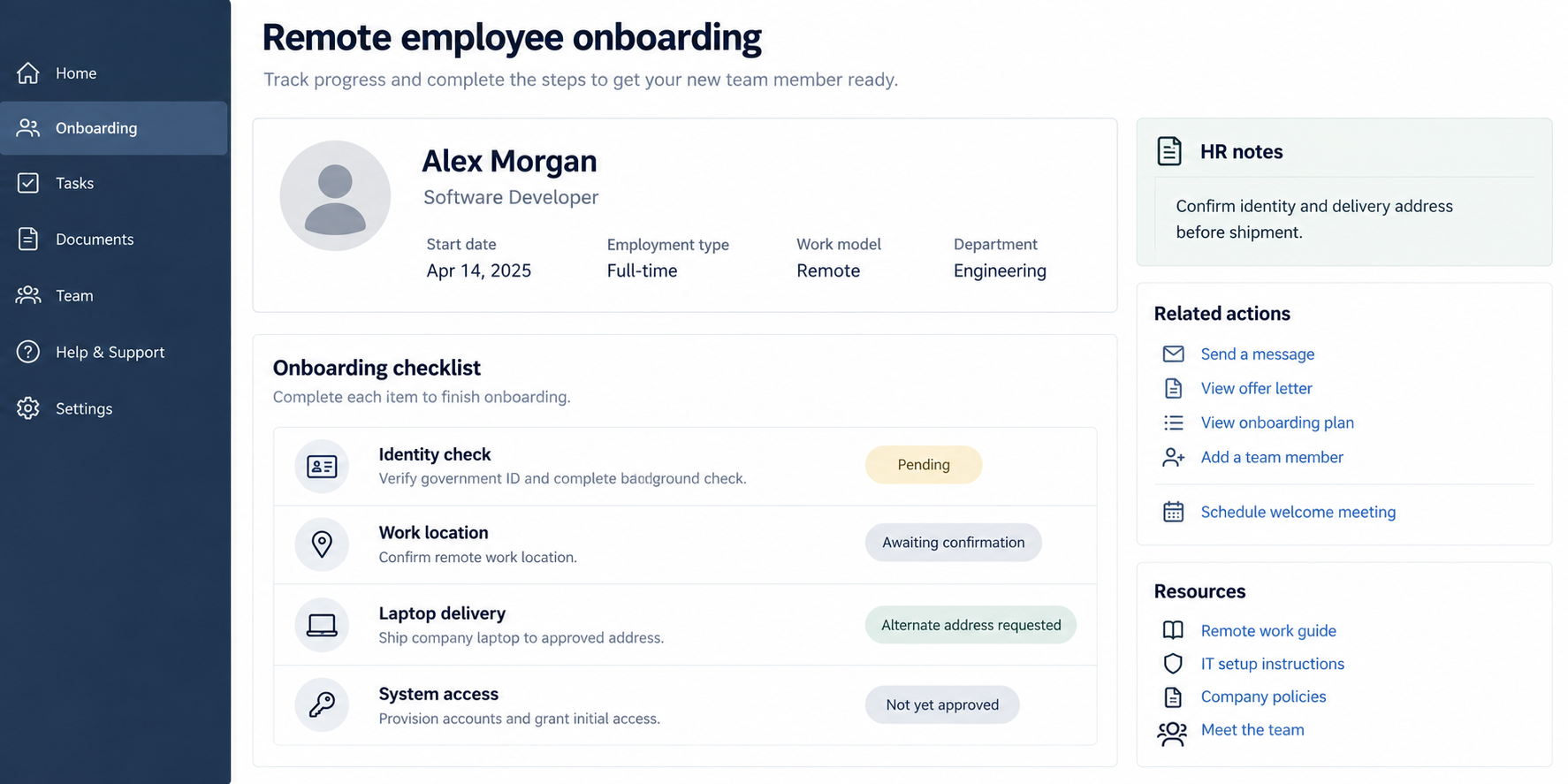This screenshot has height=784, width=1568.
Task: Click the Home house icon in the sidebar
Action: tap(28, 72)
